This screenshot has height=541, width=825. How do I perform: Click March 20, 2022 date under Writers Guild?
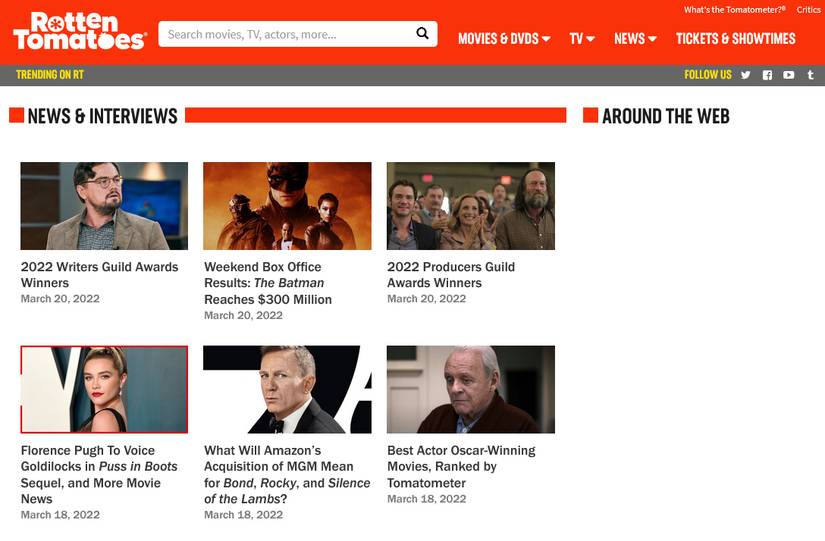pos(60,299)
